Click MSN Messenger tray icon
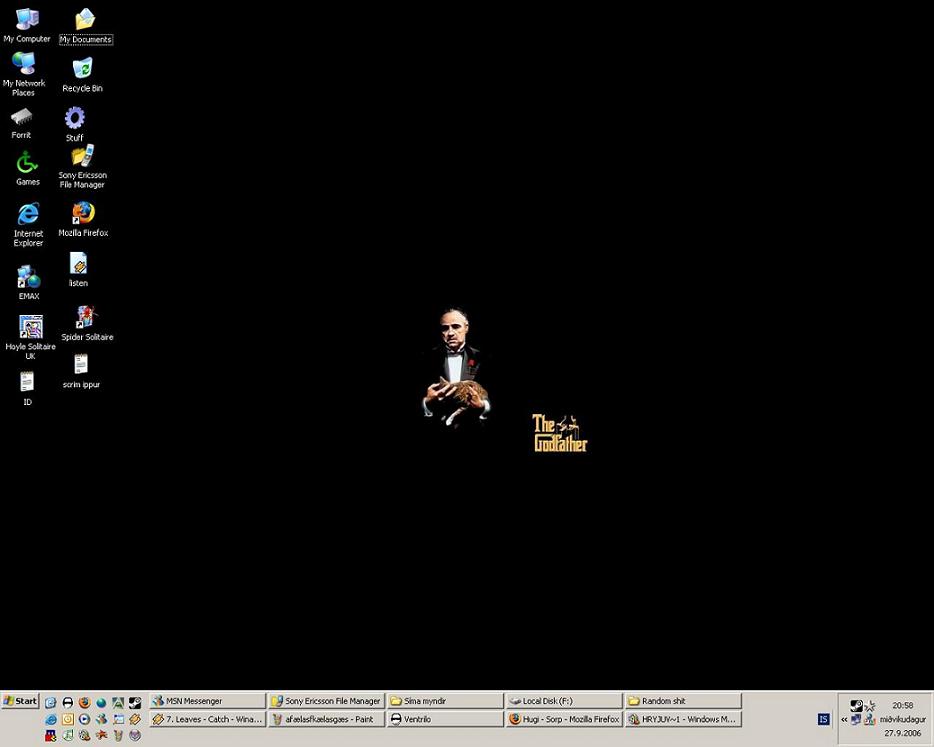Image resolution: width=934 pixels, height=747 pixels. (870, 720)
